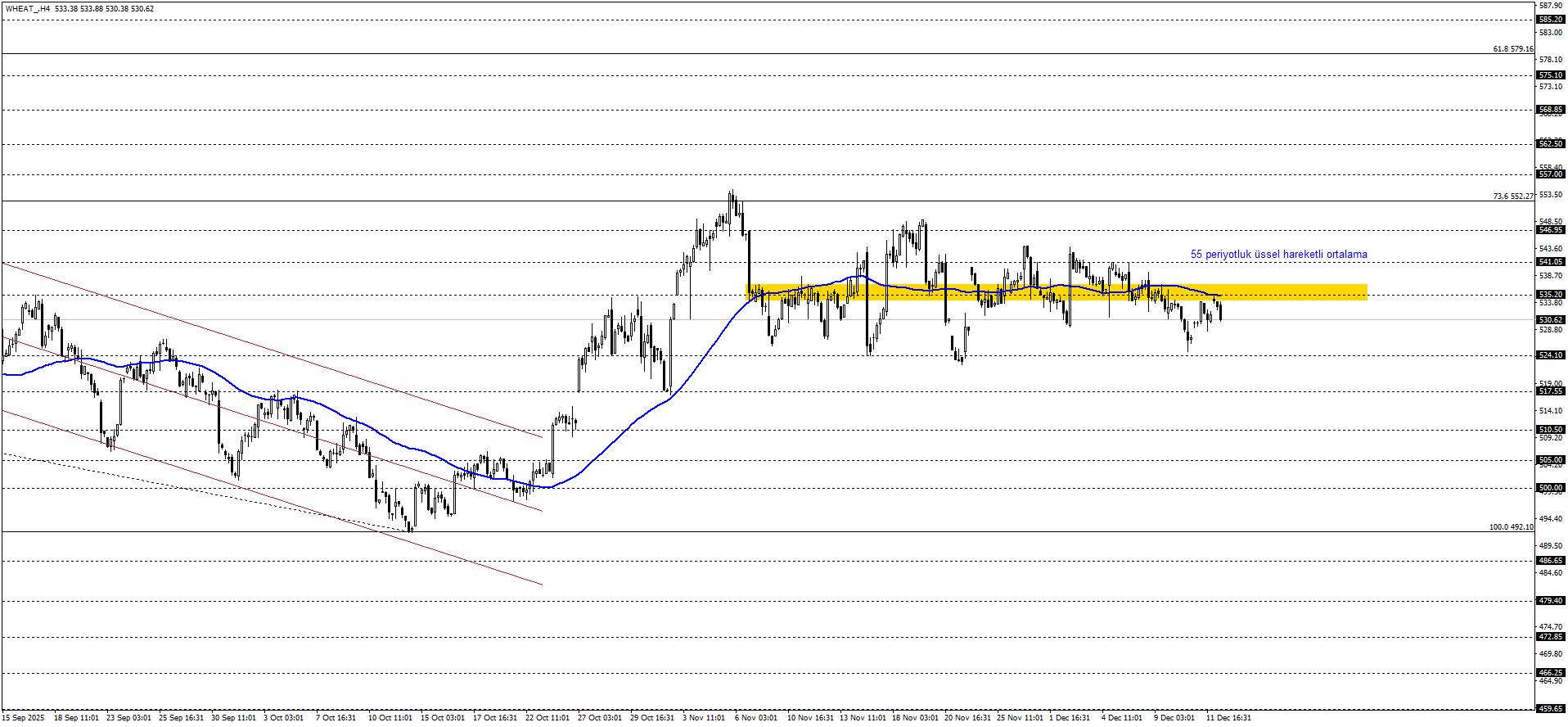1568x727 pixels.
Task: Click the 3 Nov 11:01 time axis label
Action: [704, 718]
